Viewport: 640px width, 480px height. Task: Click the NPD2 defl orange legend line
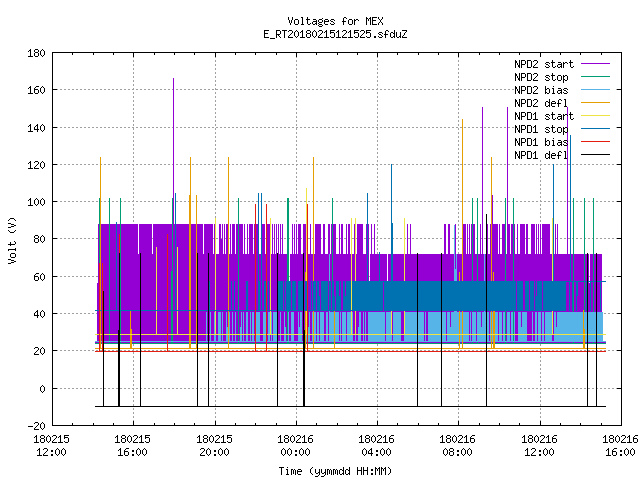click(x=595, y=103)
